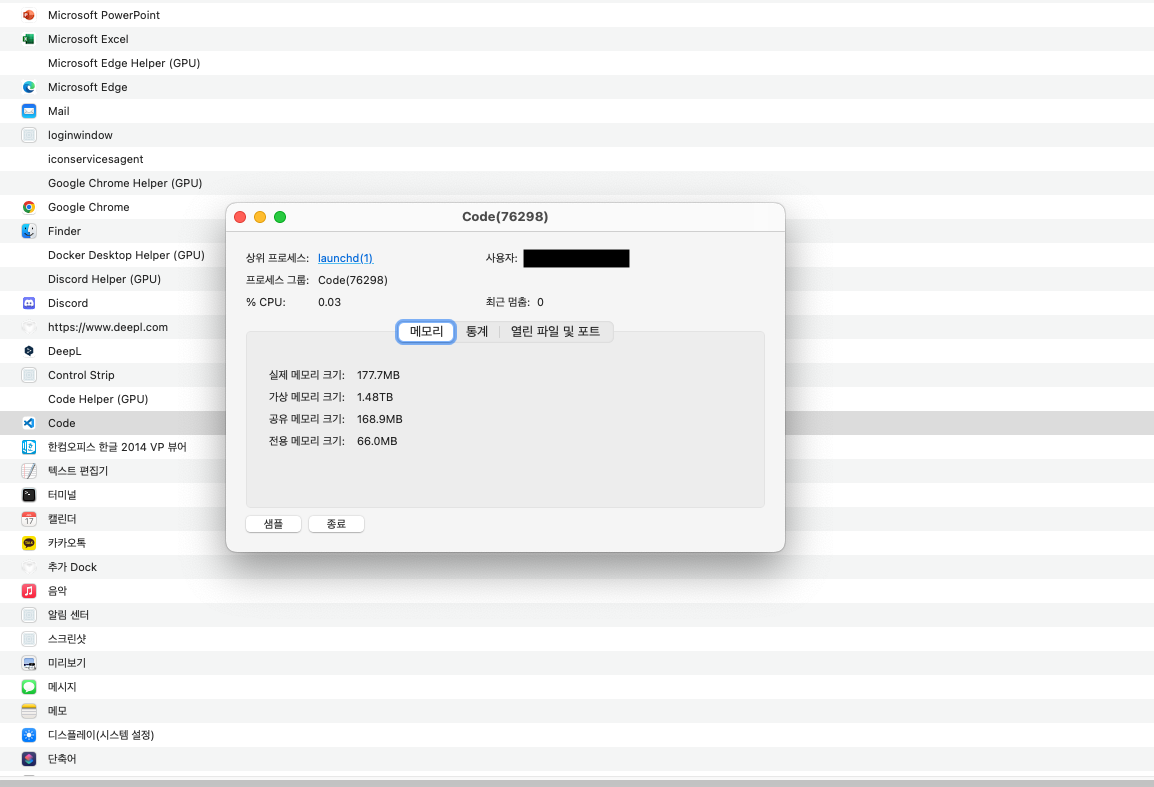
Task: Click the 미리보기 icon
Action: (29, 663)
